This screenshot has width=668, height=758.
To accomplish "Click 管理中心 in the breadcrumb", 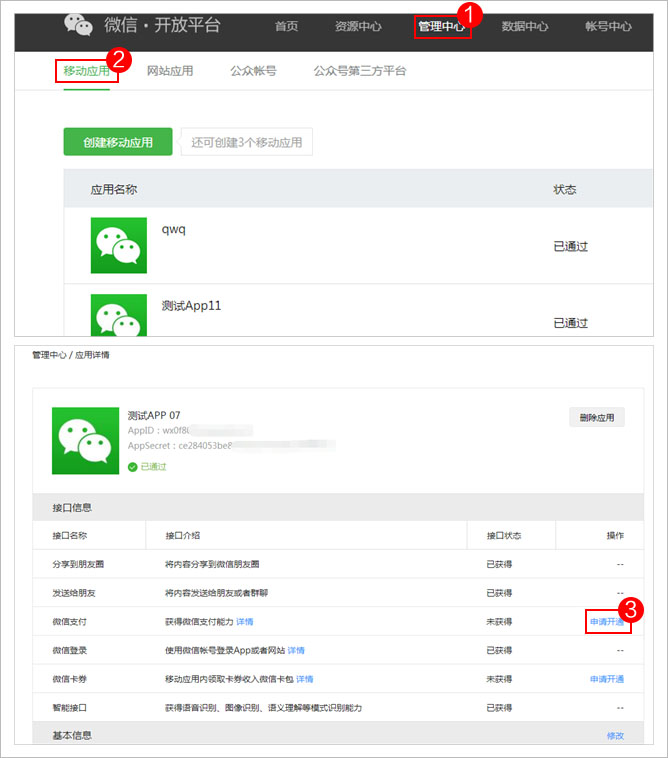I will point(49,355).
